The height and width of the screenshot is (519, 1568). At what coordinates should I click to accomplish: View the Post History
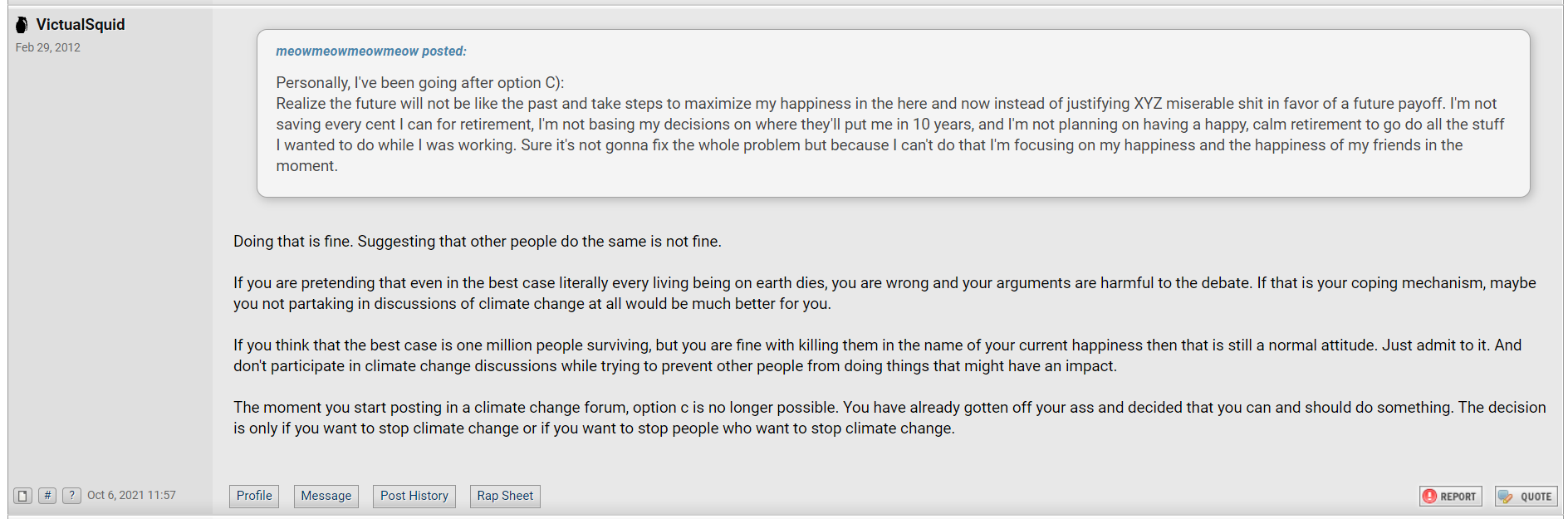(414, 496)
